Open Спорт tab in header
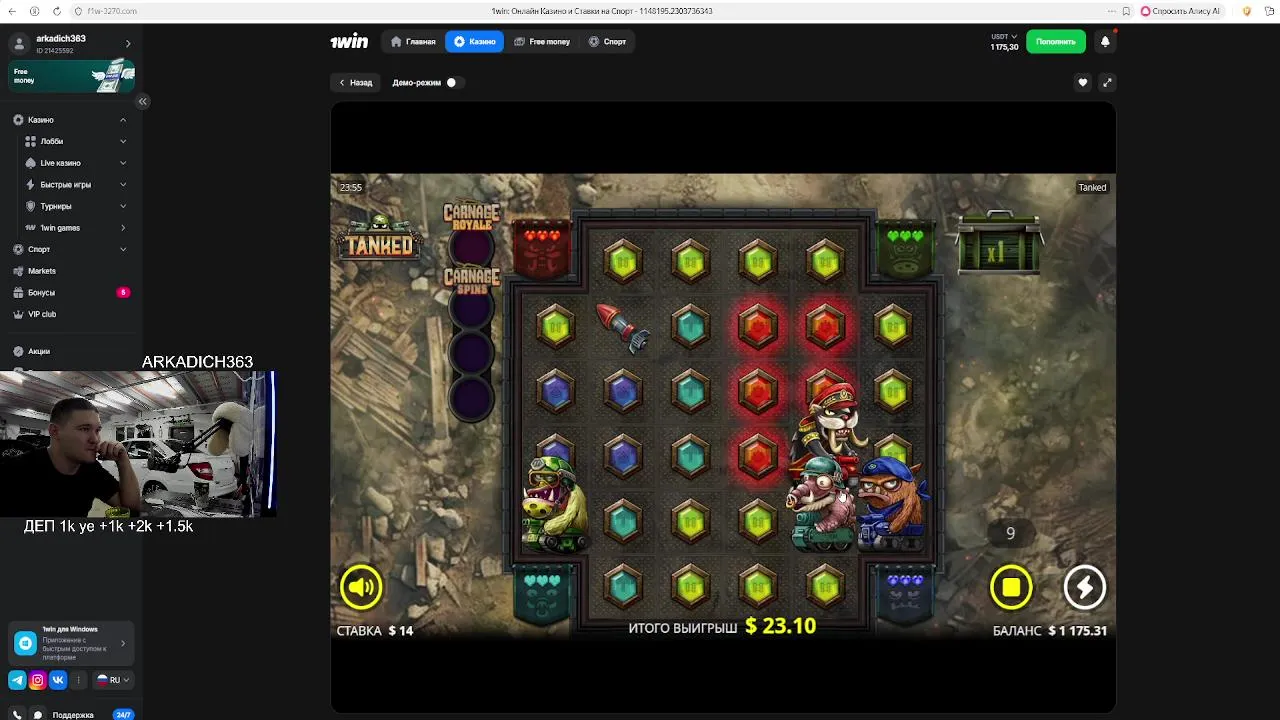This screenshot has height=720, width=1280. coord(607,42)
